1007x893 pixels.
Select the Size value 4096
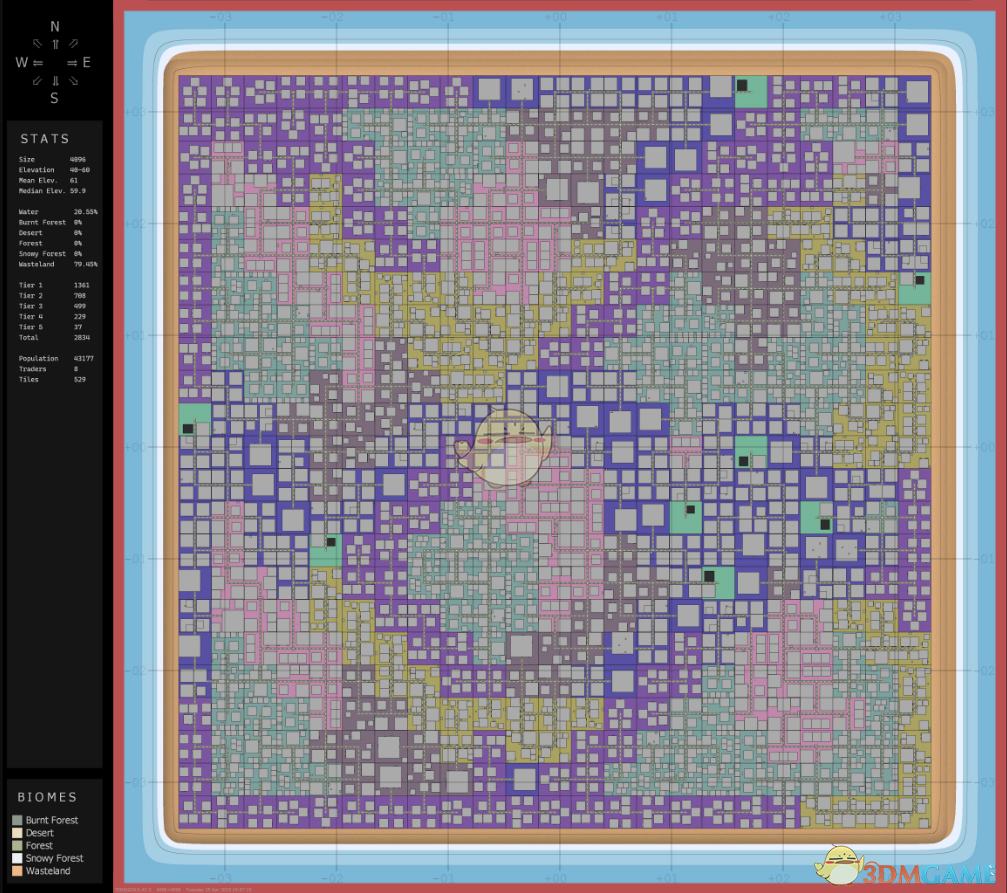77,159
